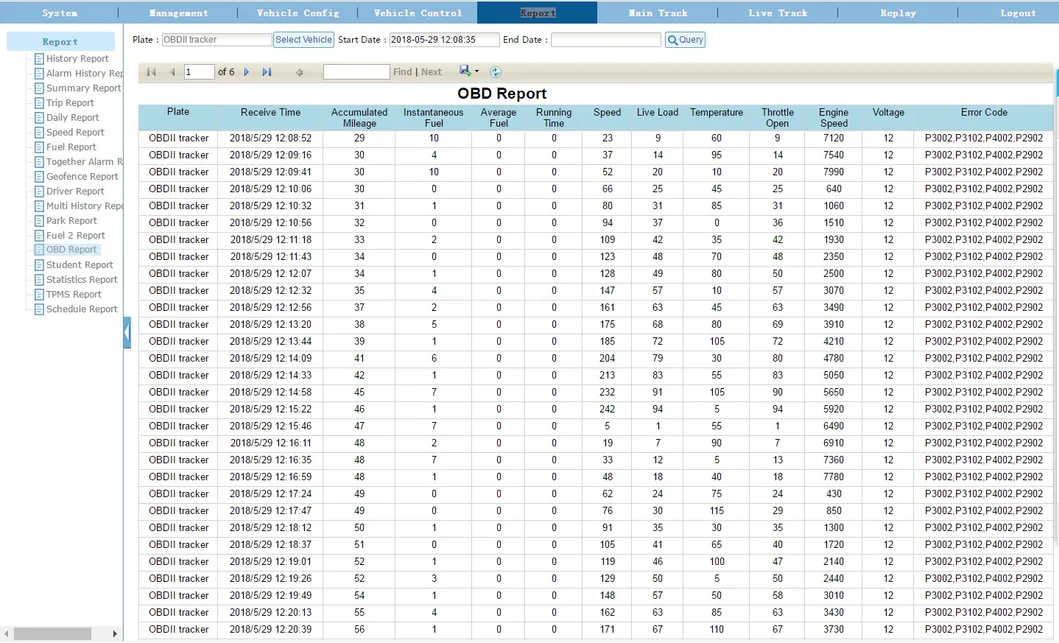Open Vehicle Control menu

point(417,12)
